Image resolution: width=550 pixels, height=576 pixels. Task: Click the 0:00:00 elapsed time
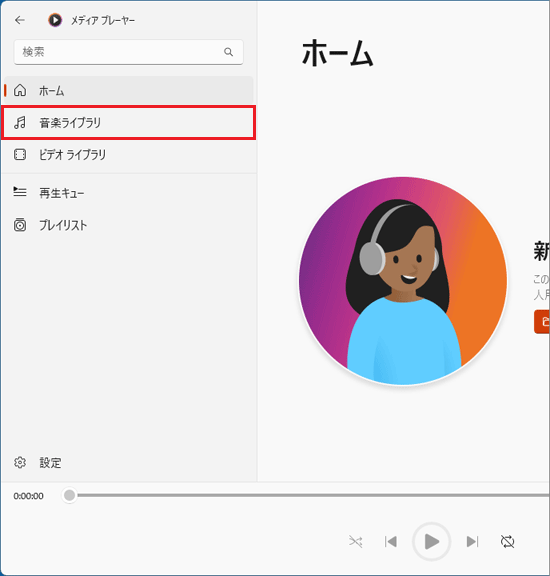point(28,496)
